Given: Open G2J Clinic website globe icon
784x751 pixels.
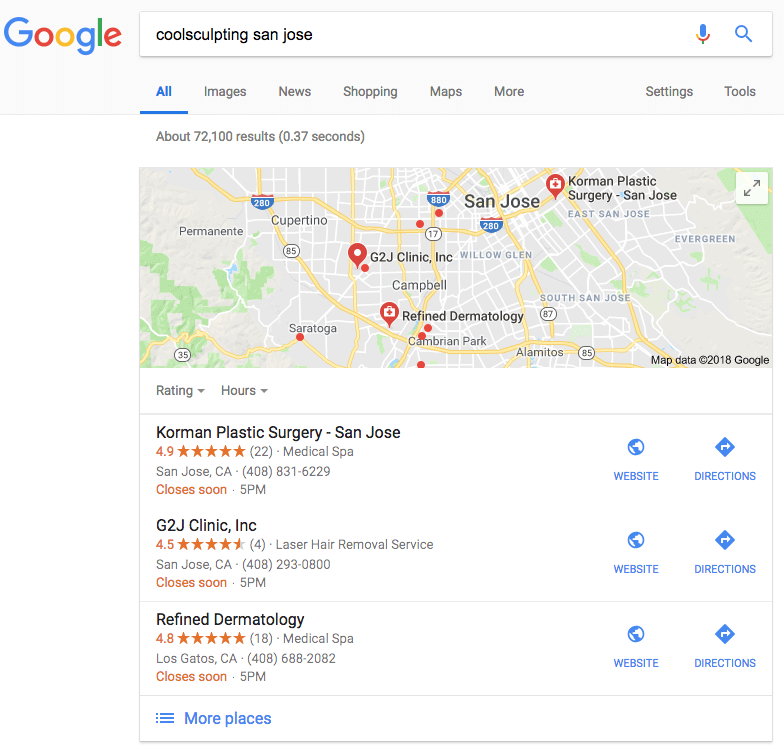Looking at the screenshot, I should point(636,540).
